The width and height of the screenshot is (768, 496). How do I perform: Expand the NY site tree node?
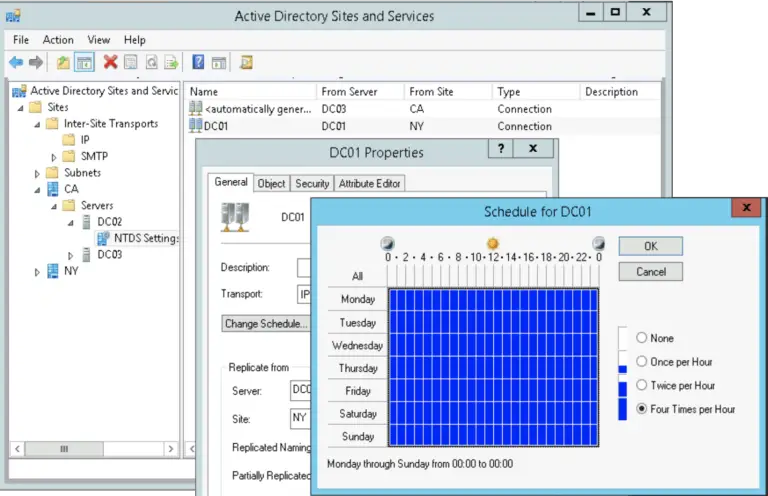[39, 271]
